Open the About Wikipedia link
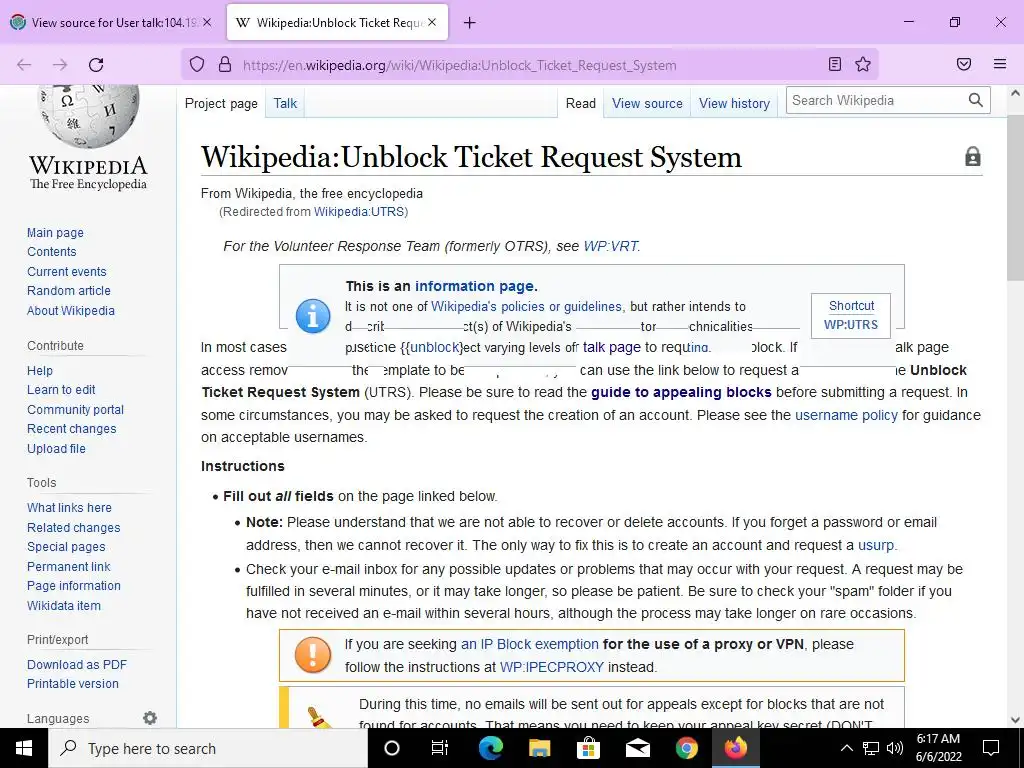The image size is (1024, 768). click(71, 311)
